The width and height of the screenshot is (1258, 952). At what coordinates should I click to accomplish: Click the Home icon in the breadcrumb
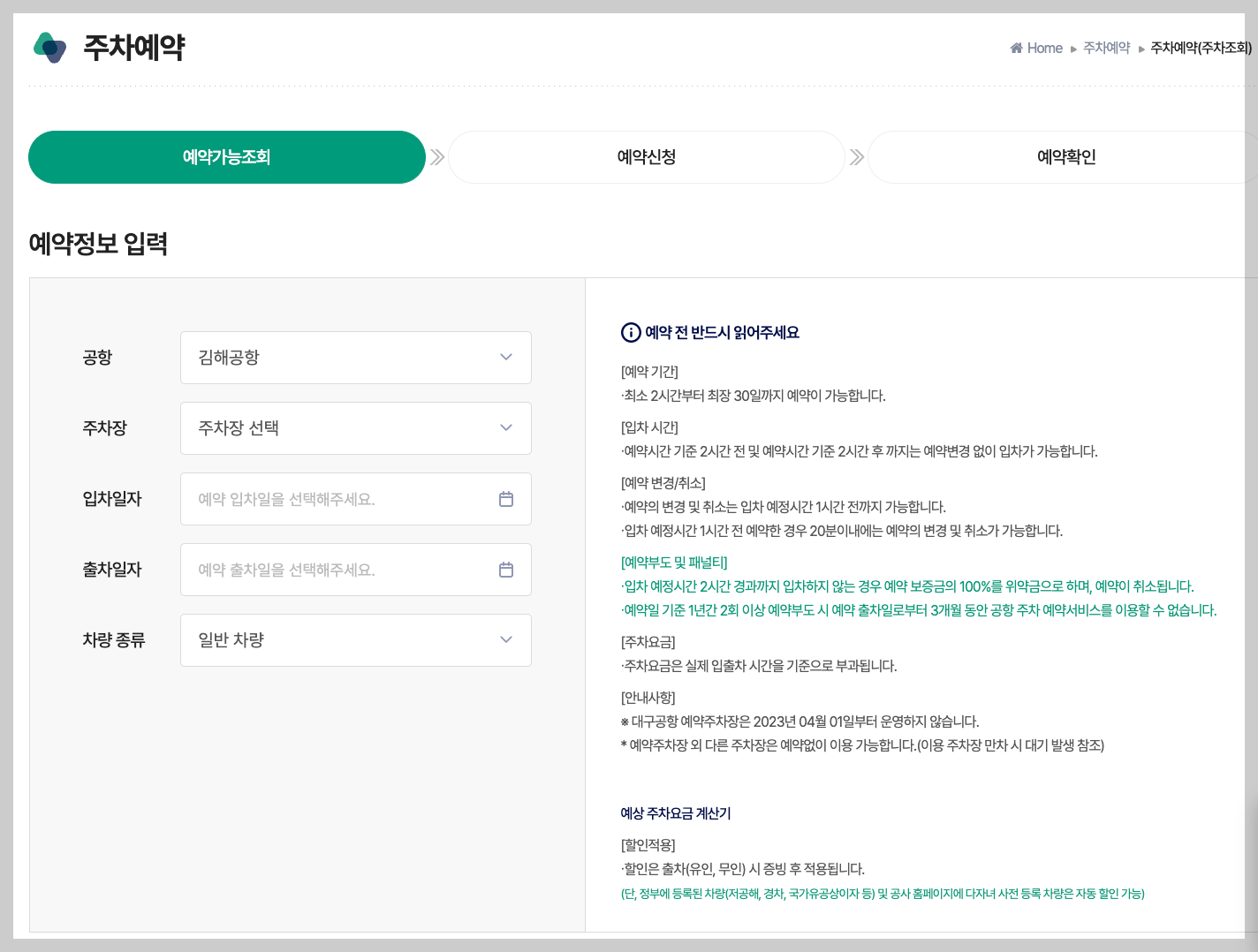(1014, 48)
